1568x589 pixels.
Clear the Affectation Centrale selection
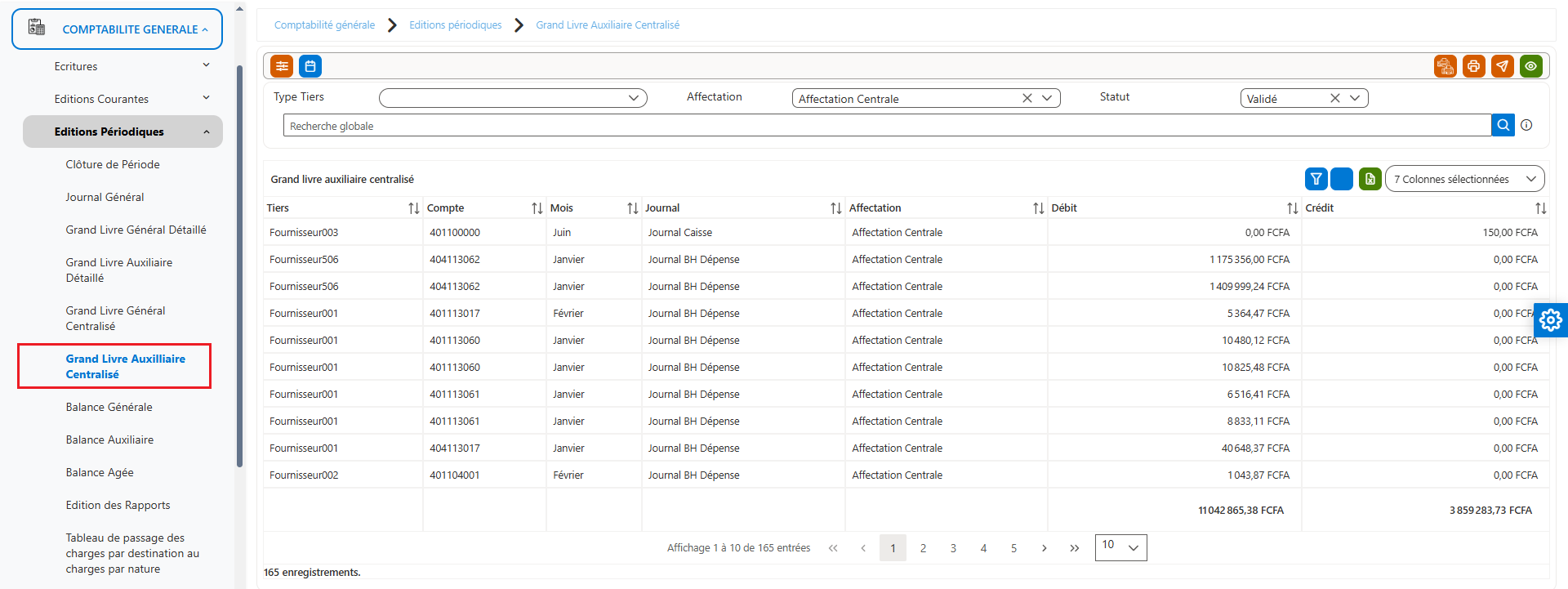(x=1027, y=98)
